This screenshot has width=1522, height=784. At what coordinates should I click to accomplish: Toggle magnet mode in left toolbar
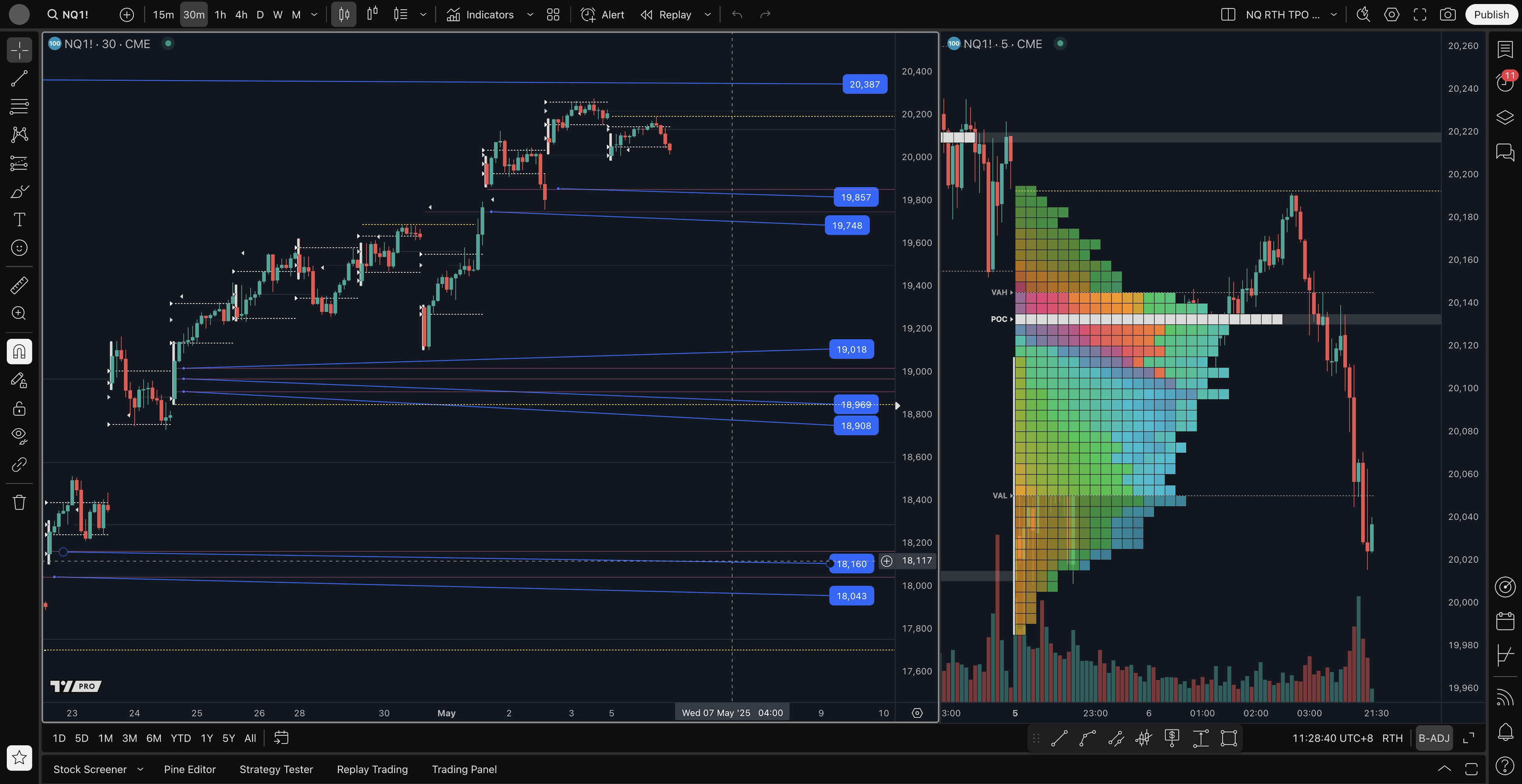click(x=19, y=352)
